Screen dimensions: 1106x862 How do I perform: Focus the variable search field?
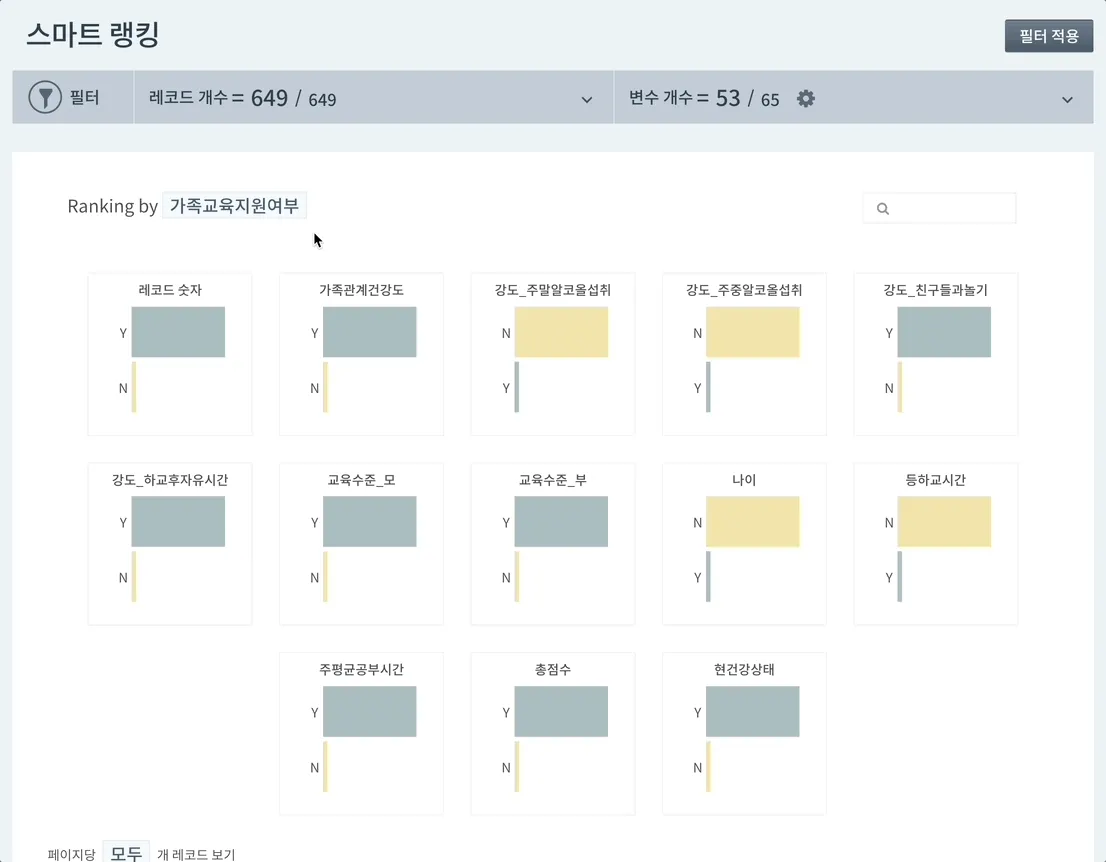coord(950,209)
